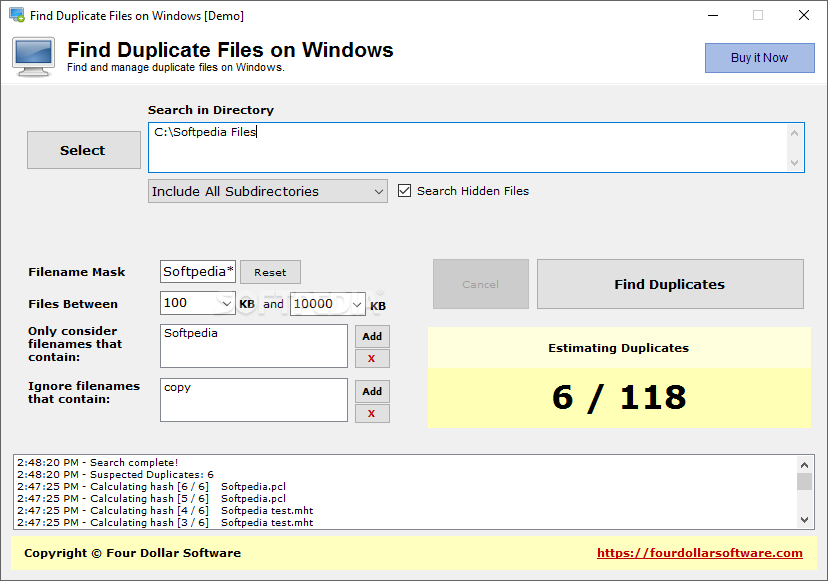Click the '6 / 118' duplicates count
Image resolution: width=828 pixels, height=581 pixels.
pos(619,397)
